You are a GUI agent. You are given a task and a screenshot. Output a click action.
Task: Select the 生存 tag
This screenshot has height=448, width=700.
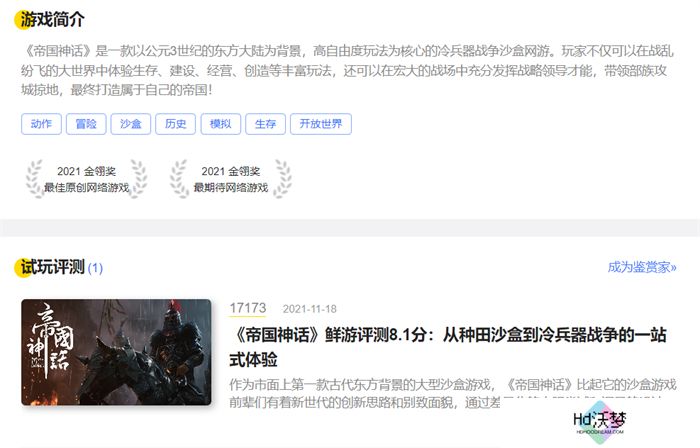click(x=265, y=124)
